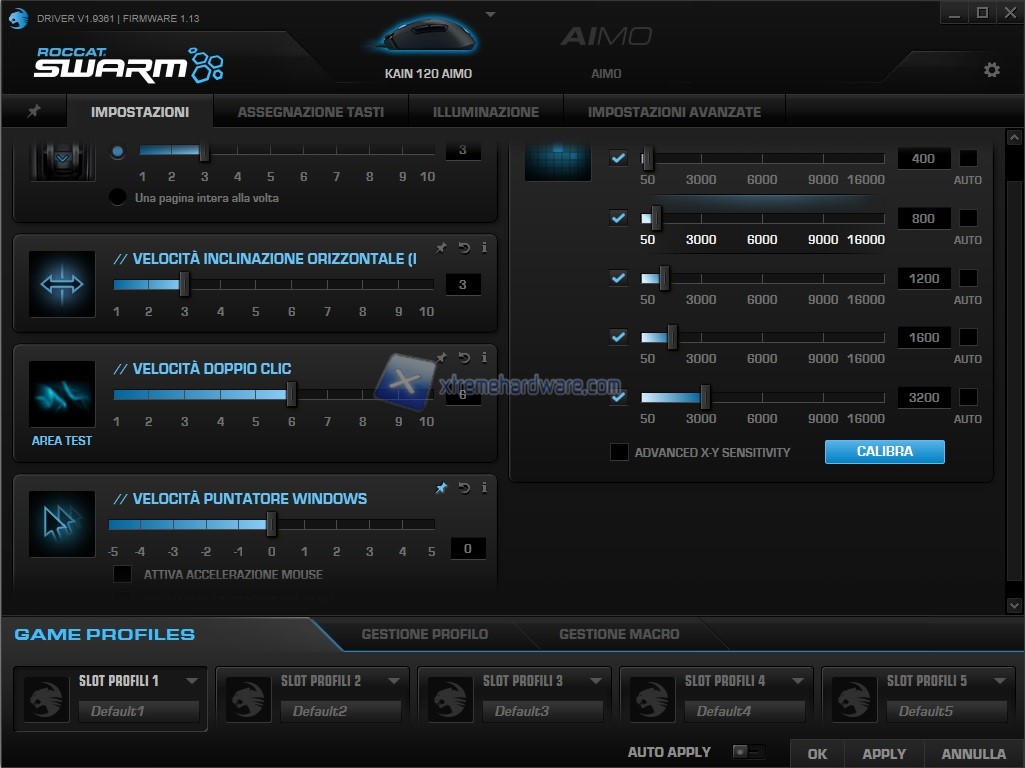The height and width of the screenshot is (768, 1025).
Task: Click the Velocità Doppio Clic slider handle
Action: (x=291, y=395)
